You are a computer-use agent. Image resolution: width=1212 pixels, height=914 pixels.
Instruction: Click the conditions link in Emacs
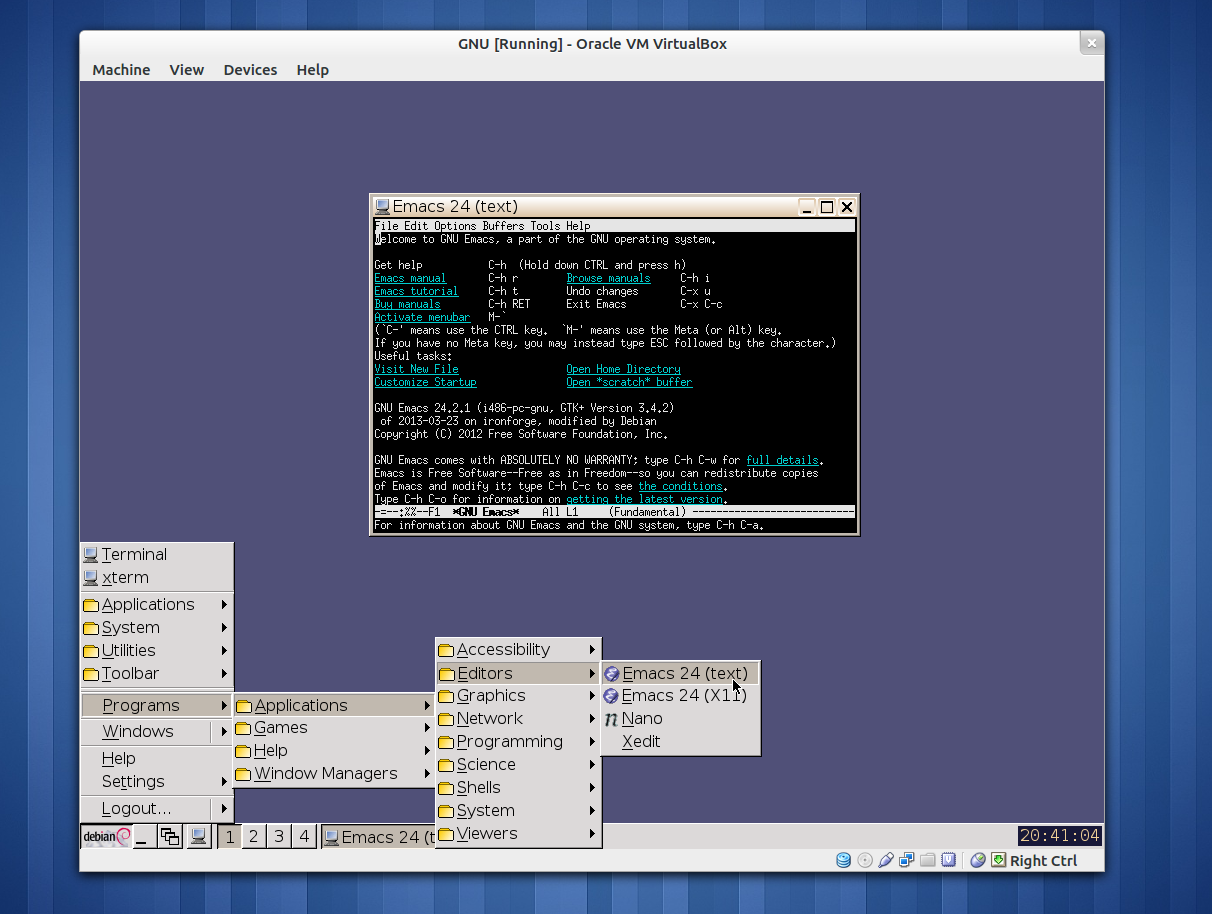pyautogui.click(x=683, y=486)
